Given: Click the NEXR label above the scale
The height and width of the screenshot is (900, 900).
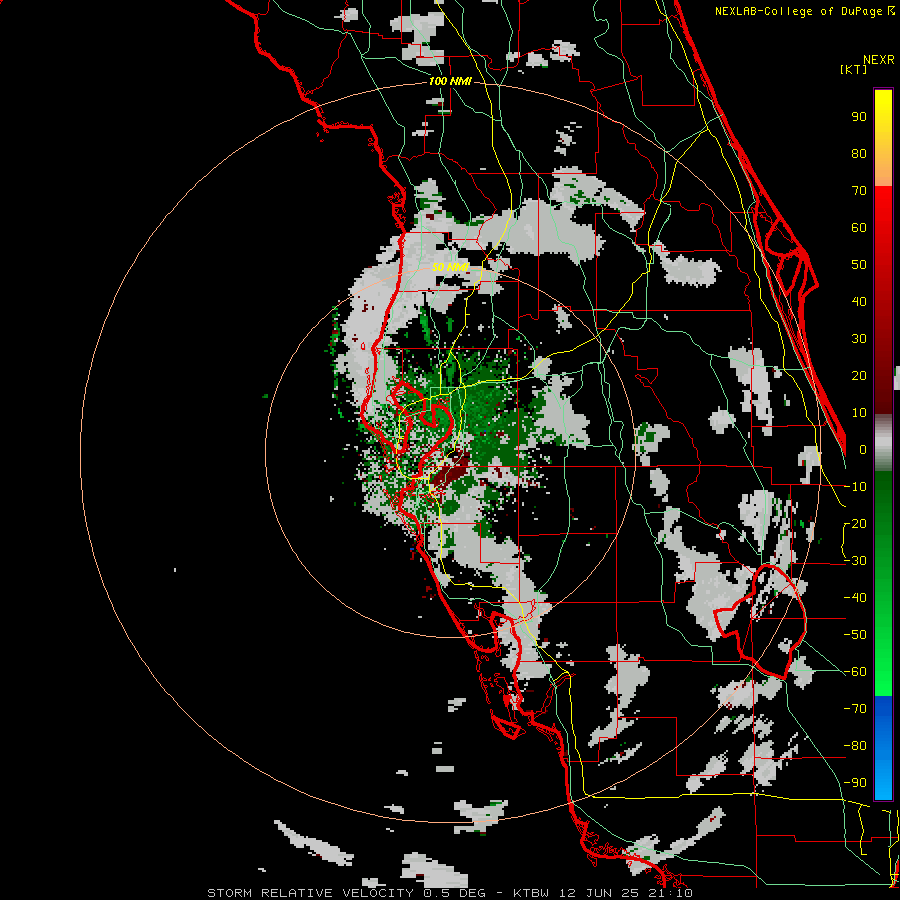Looking at the screenshot, I should 878,60.
